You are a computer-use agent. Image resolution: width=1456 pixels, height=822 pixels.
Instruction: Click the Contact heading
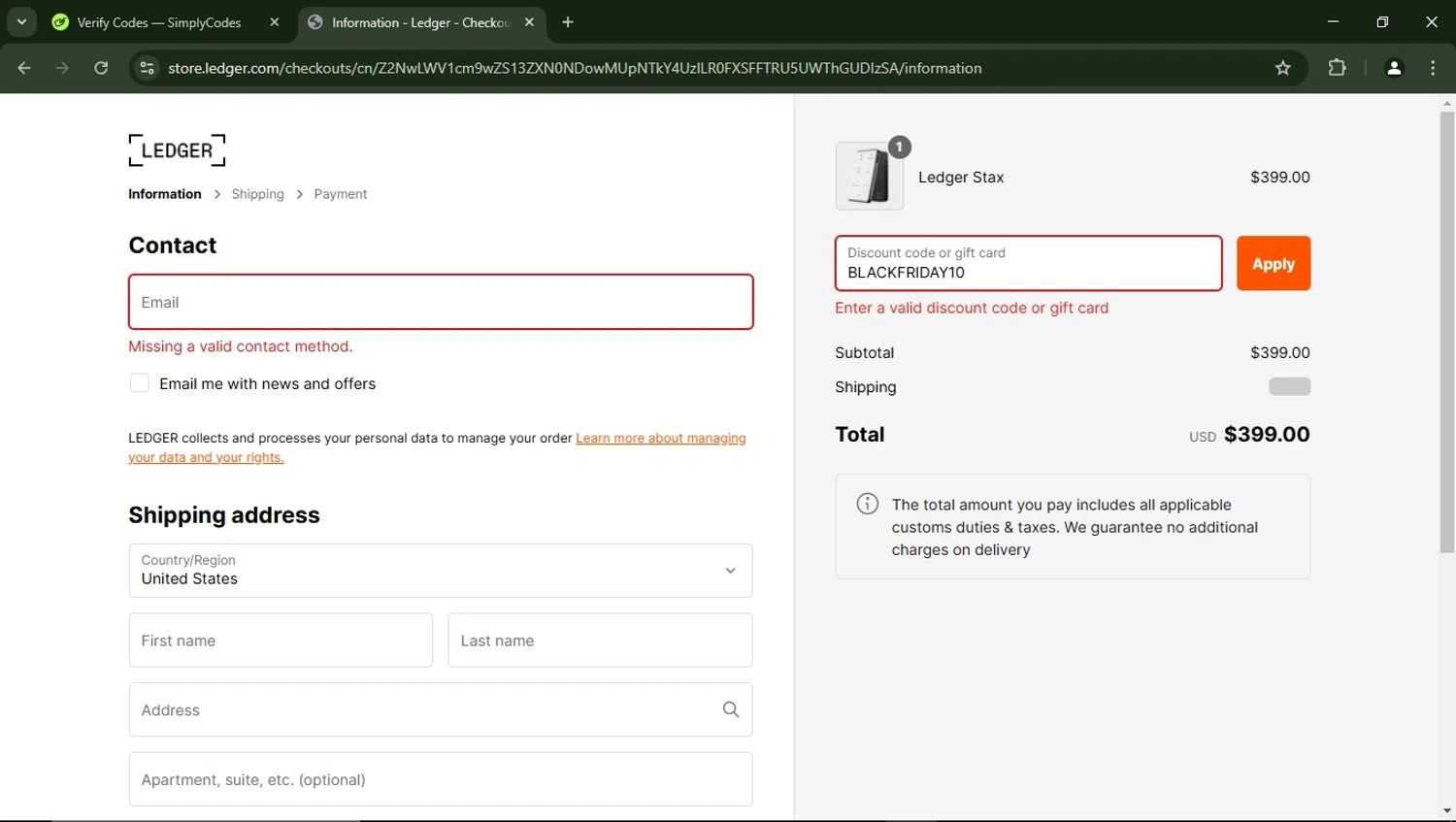(173, 246)
